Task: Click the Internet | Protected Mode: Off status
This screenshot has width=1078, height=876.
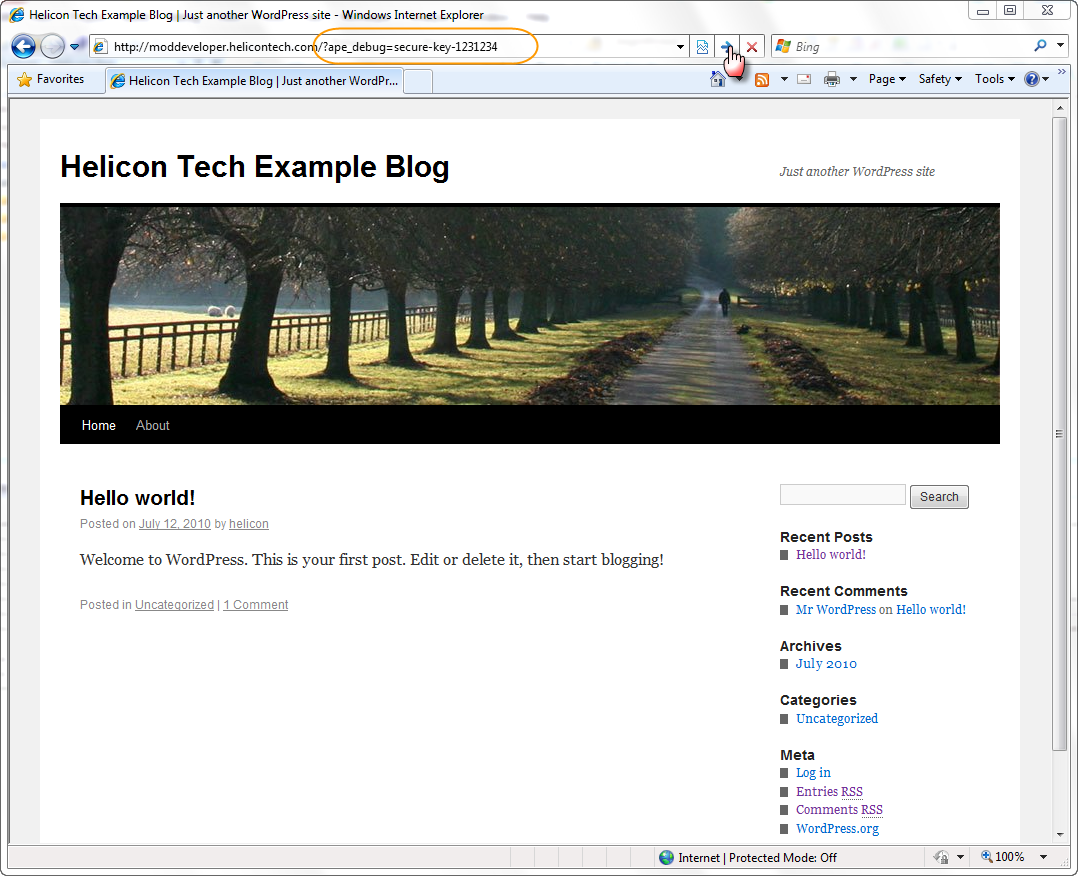Action: coord(748,857)
